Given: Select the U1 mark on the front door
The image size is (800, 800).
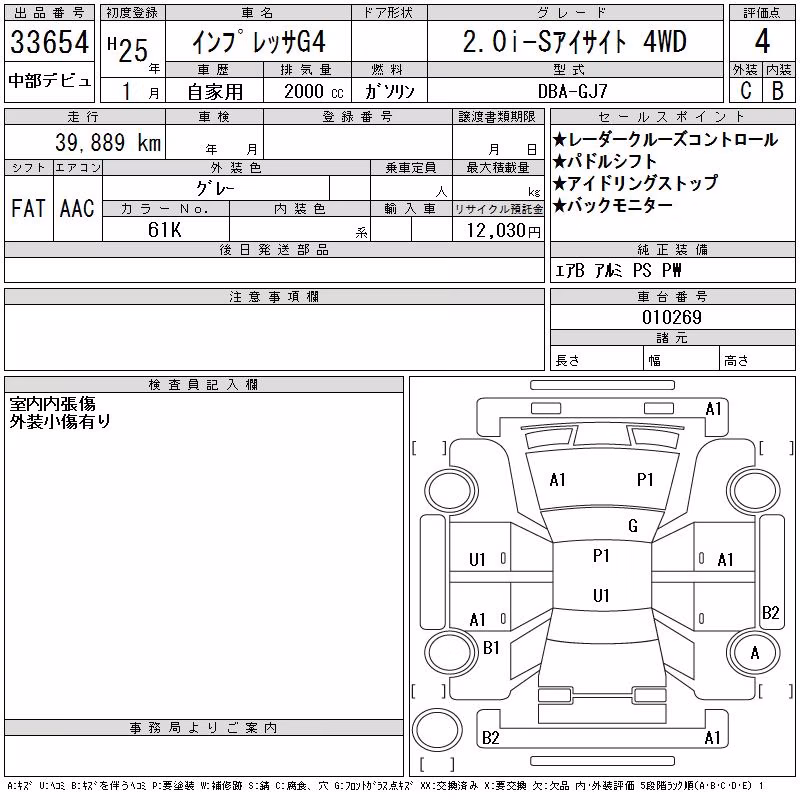Looking at the screenshot, I should point(477,560).
